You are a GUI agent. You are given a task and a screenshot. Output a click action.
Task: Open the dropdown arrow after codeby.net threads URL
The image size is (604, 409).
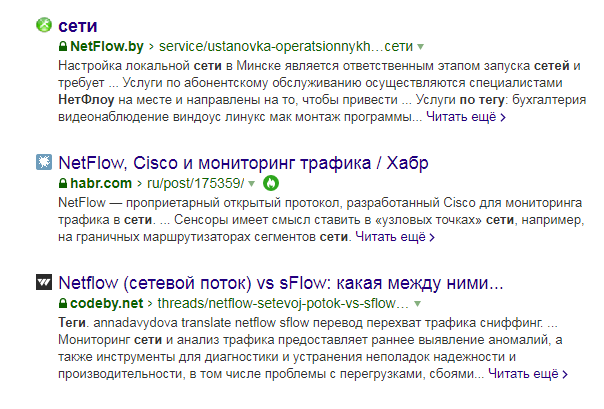(x=417, y=304)
